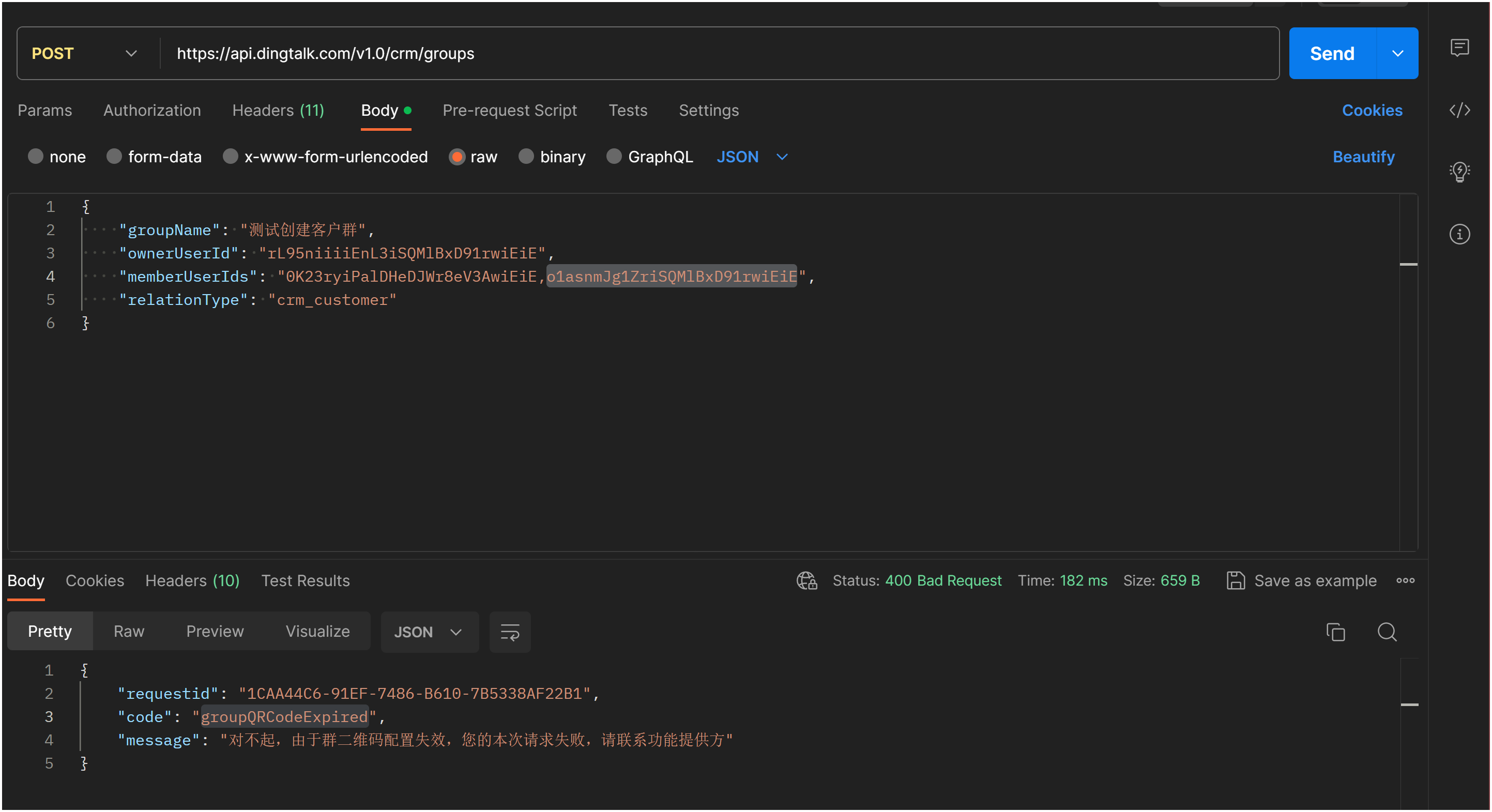Click the request editor minimap scrollbar
The height and width of the screenshot is (812, 1492).
[1408, 372]
